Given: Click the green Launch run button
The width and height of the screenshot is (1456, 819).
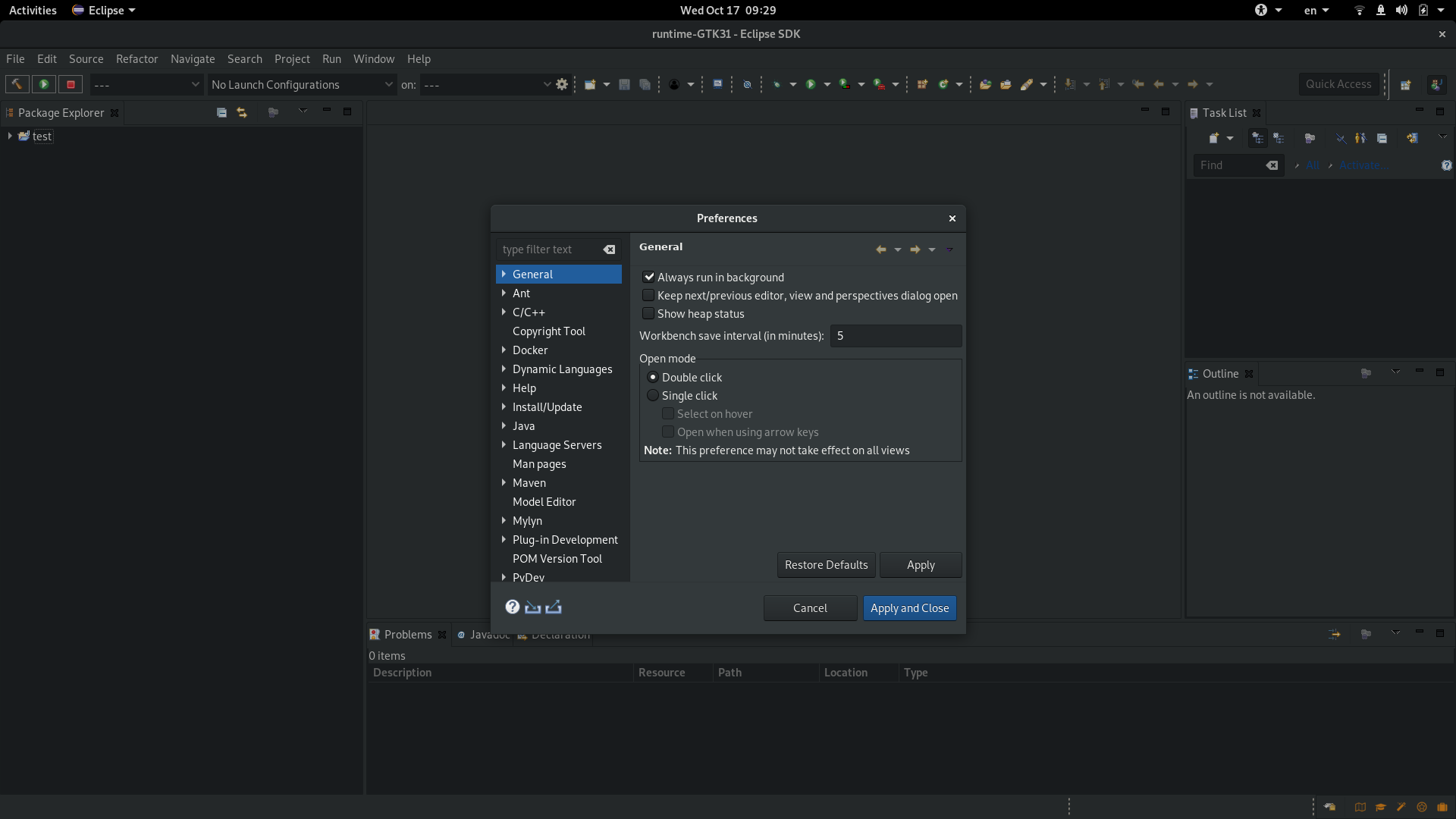Looking at the screenshot, I should click(44, 84).
